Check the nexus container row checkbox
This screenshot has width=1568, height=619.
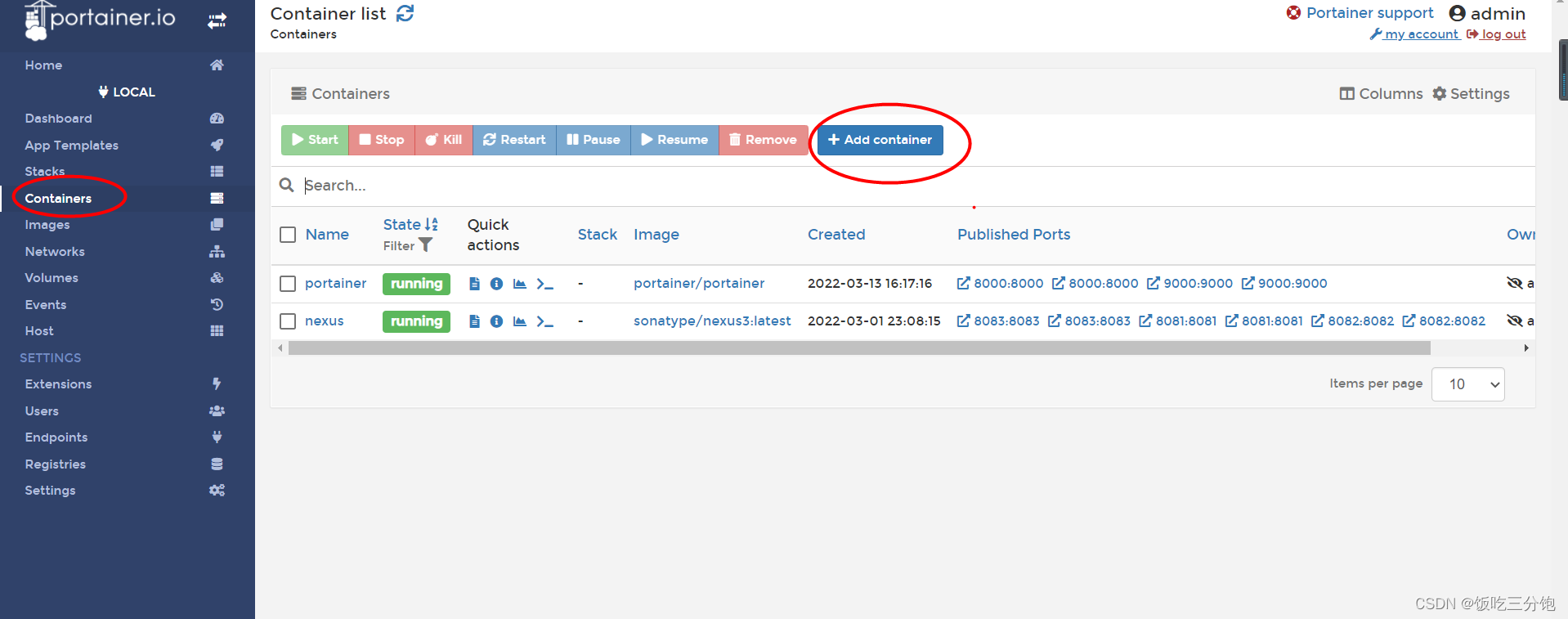click(x=288, y=321)
